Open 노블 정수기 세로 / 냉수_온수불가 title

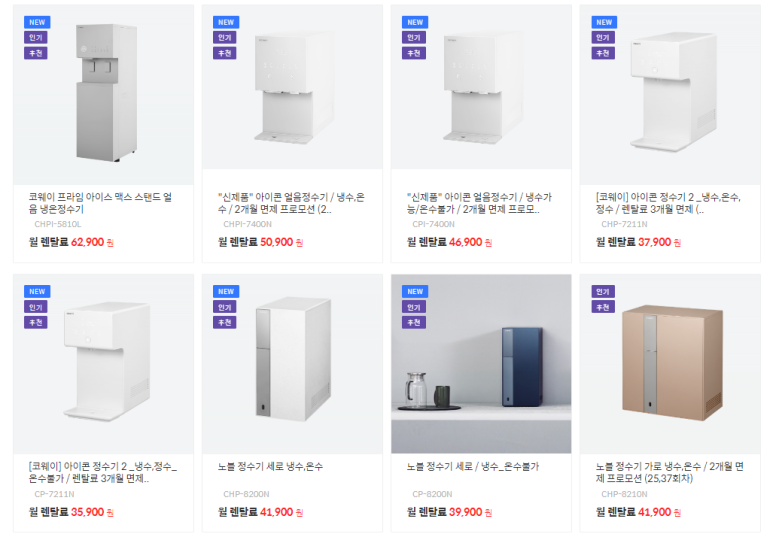473,467
